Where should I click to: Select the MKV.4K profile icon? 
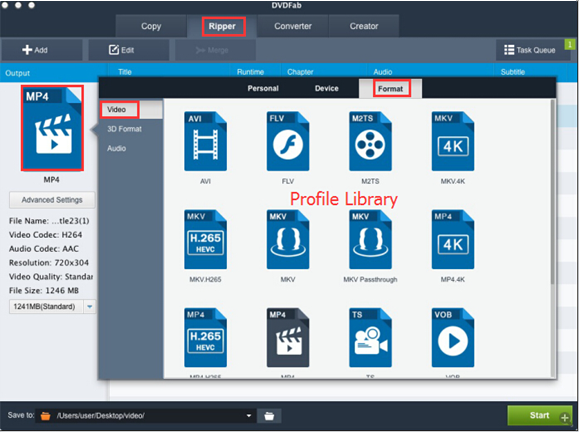pyautogui.click(x=453, y=141)
